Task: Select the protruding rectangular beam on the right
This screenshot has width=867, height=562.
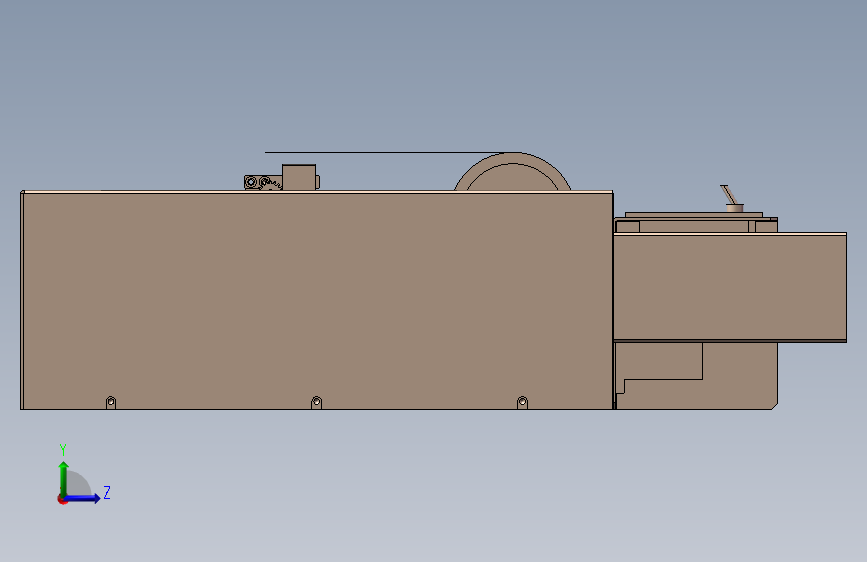Action: [x=730, y=287]
